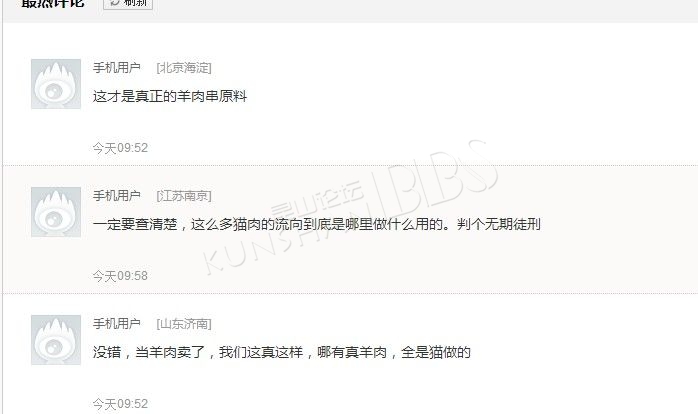The height and width of the screenshot is (414, 698).
Task: Click the circular arrow icon in the 刷新 button
Action: pyautogui.click(x=115, y=3)
